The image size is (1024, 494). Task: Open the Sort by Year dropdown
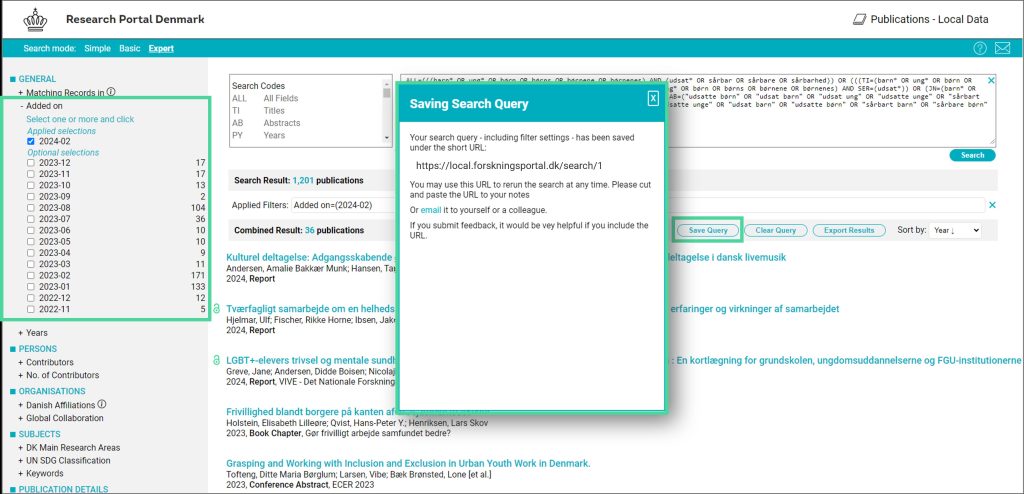[x=954, y=230]
